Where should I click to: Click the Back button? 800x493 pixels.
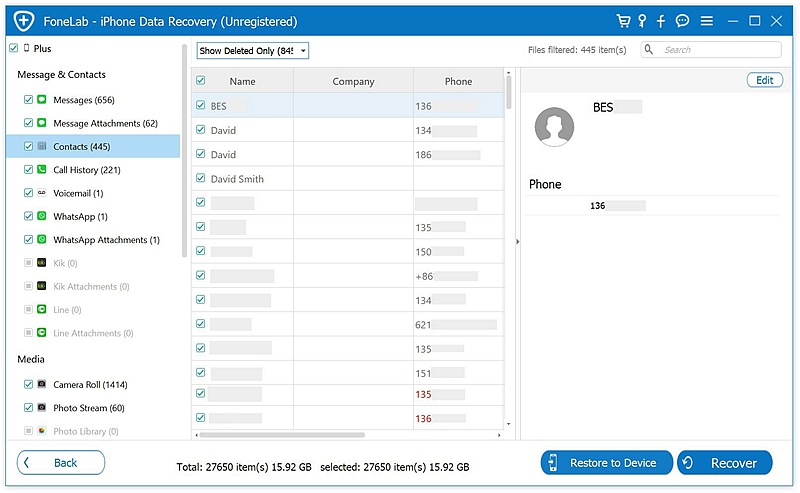tap(61, 462)
